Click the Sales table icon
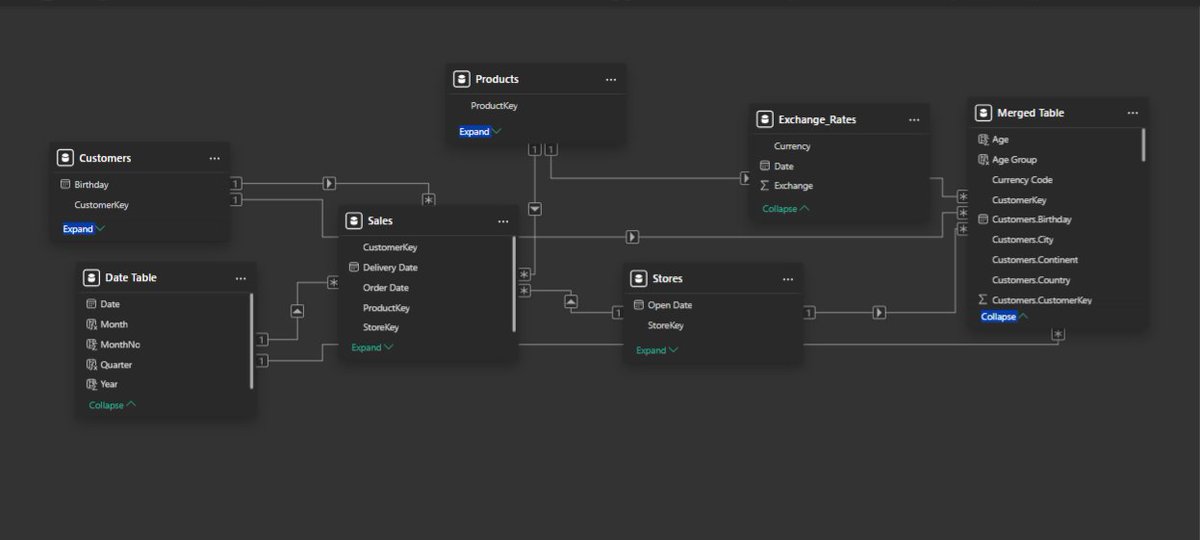This screenshot has width=1200, height=540. click(353, 220)
